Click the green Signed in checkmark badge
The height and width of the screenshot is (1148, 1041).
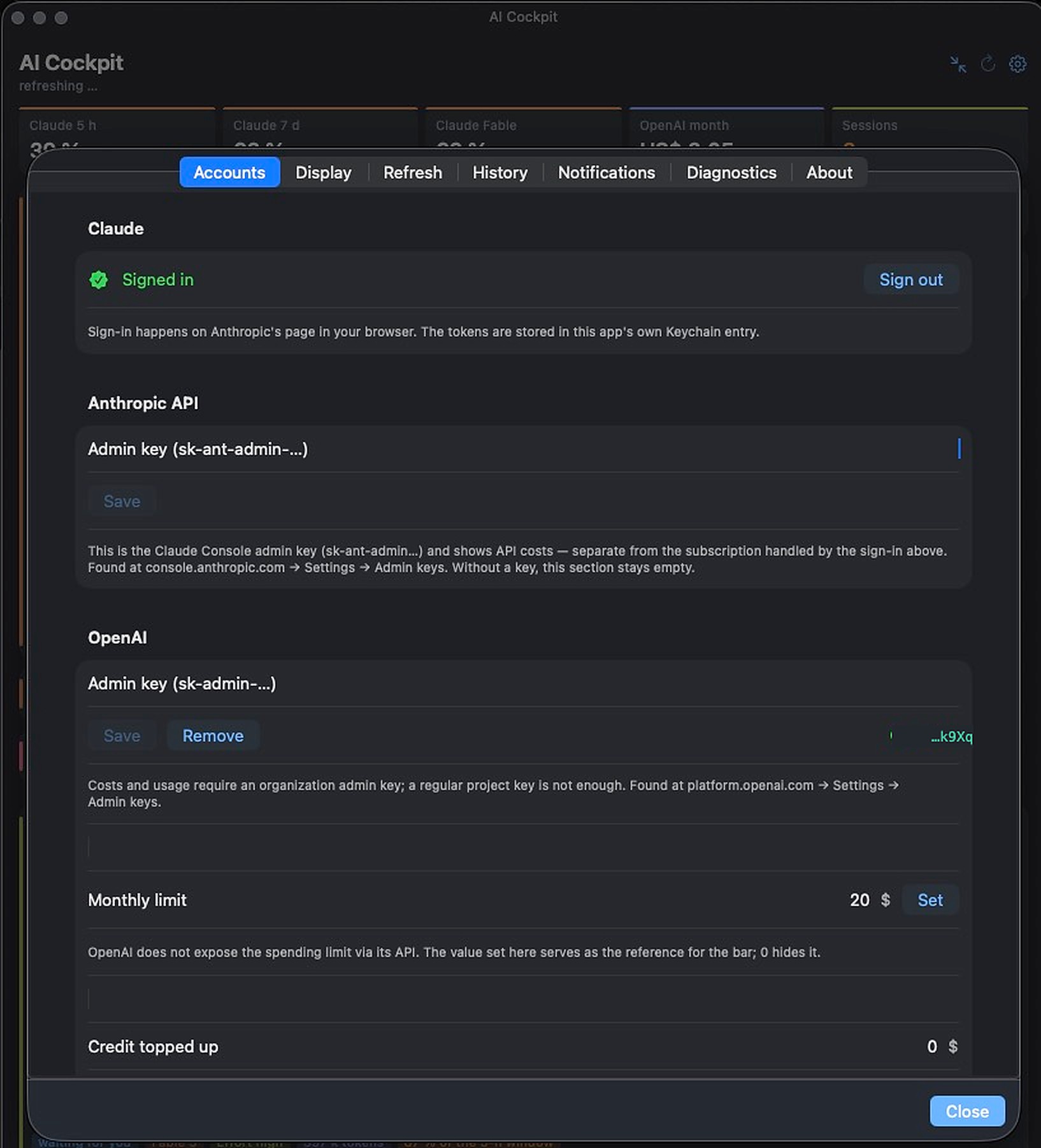pos(99,280)
